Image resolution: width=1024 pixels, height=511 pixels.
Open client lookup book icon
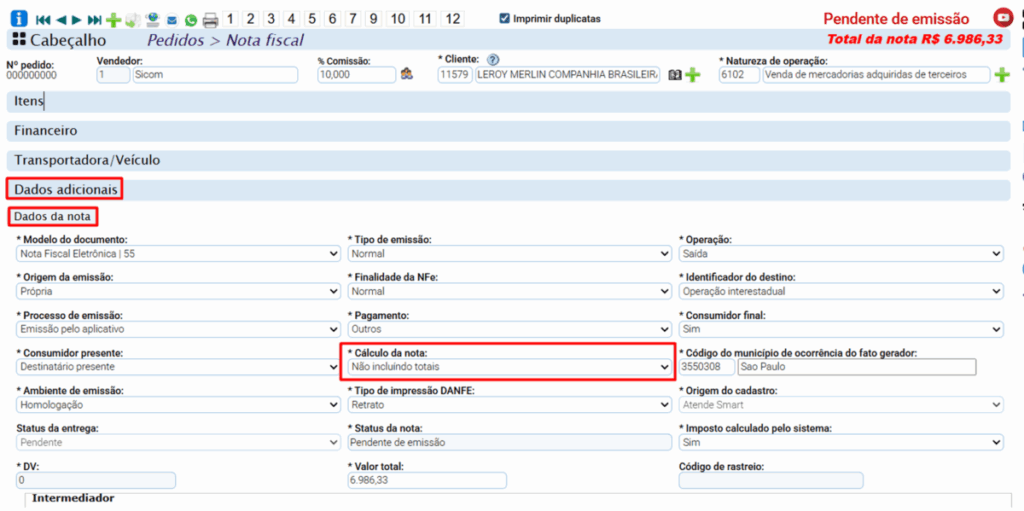675,75
